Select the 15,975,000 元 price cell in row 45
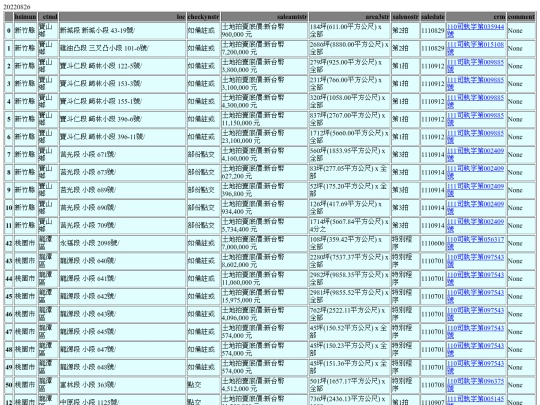540x405 pixels. [x=264, y=296]
